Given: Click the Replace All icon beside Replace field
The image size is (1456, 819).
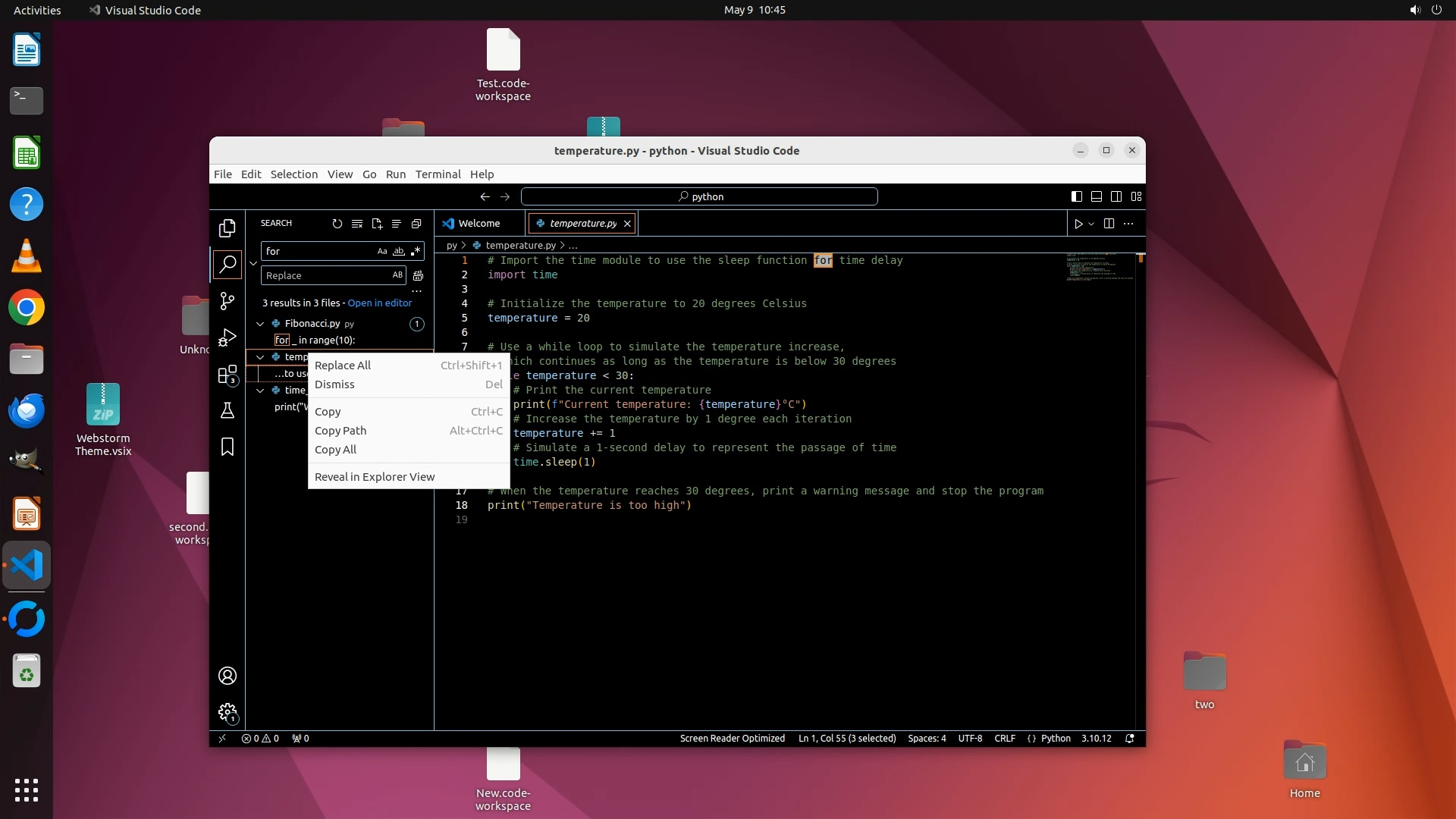Looking at the screenshot, I should 418,275.
